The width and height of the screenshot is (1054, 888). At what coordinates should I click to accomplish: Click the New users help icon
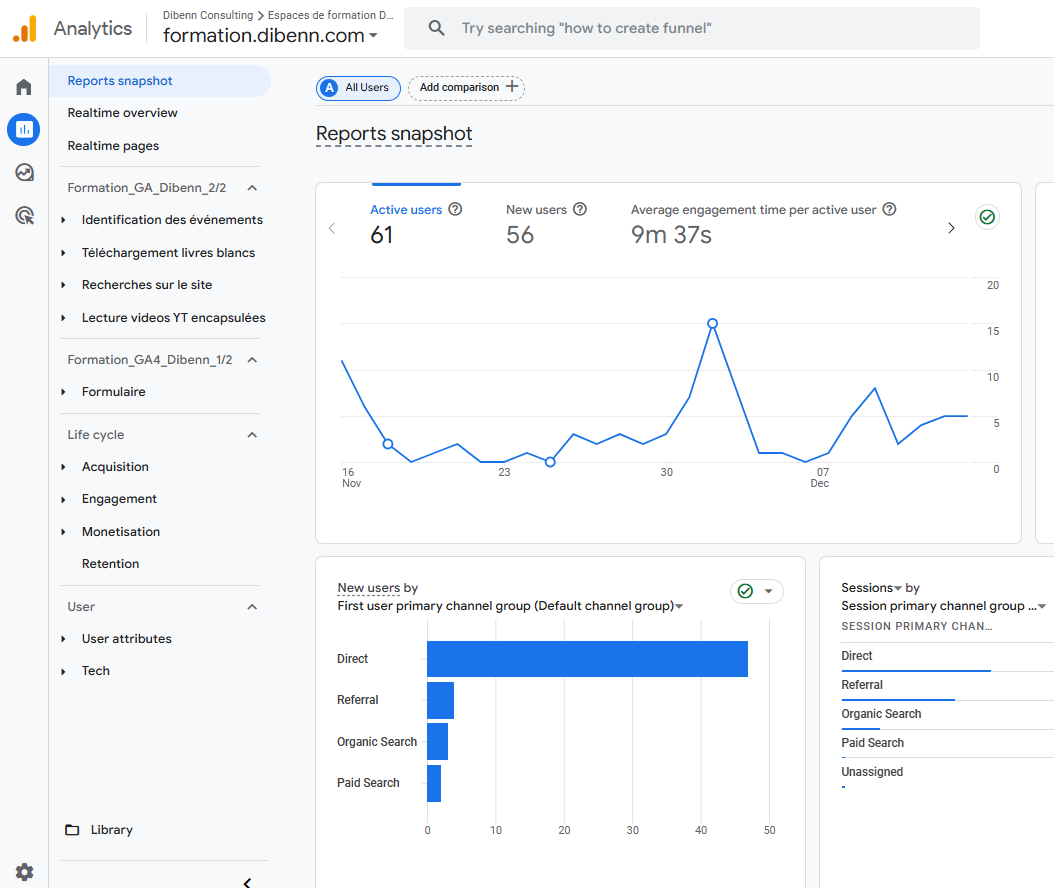coord(580,210)
